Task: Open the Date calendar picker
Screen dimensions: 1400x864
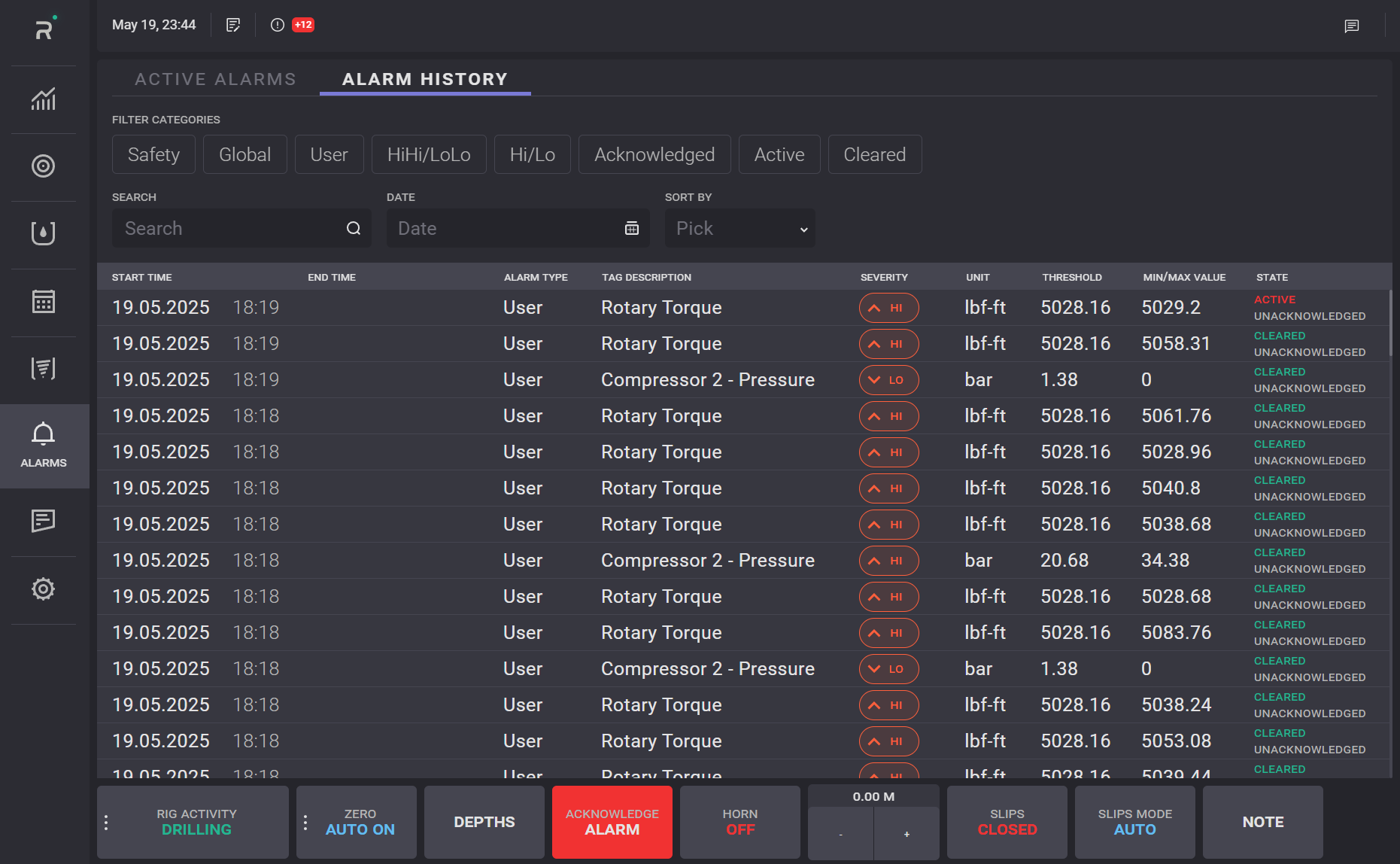Action: click(631, 229)
